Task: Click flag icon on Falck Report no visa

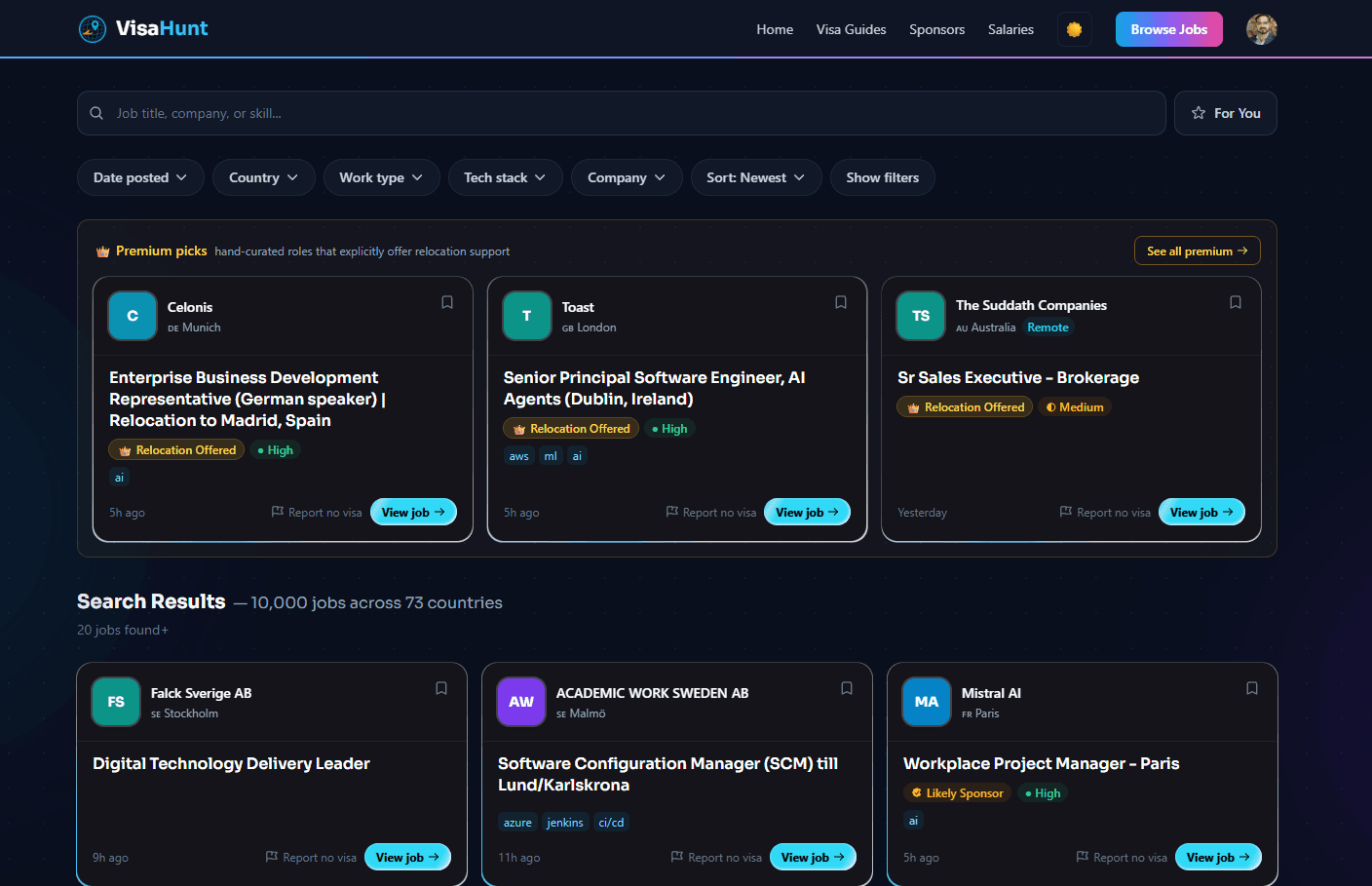Action: [x=272, y=857]
